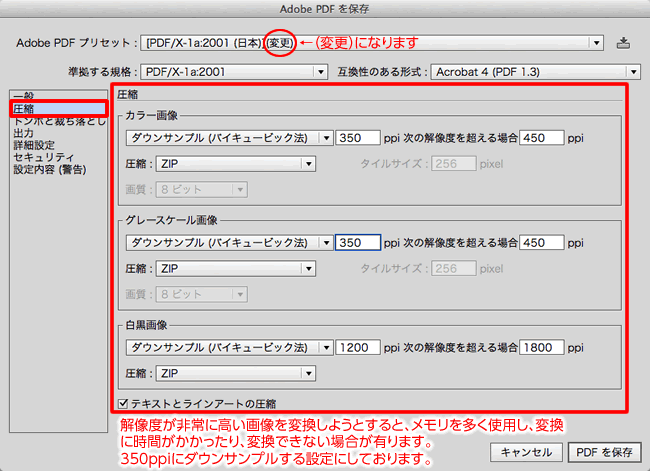The width and height of the screenshot is (650, 471).
Task: Open the 準拠する規格 dropdown
Action: point(234,72)
